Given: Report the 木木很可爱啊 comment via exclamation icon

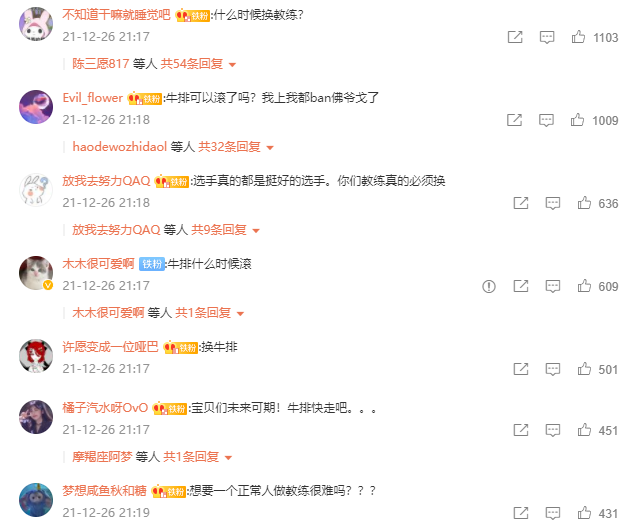Looking at the screenshot, I should coord(489,286).
